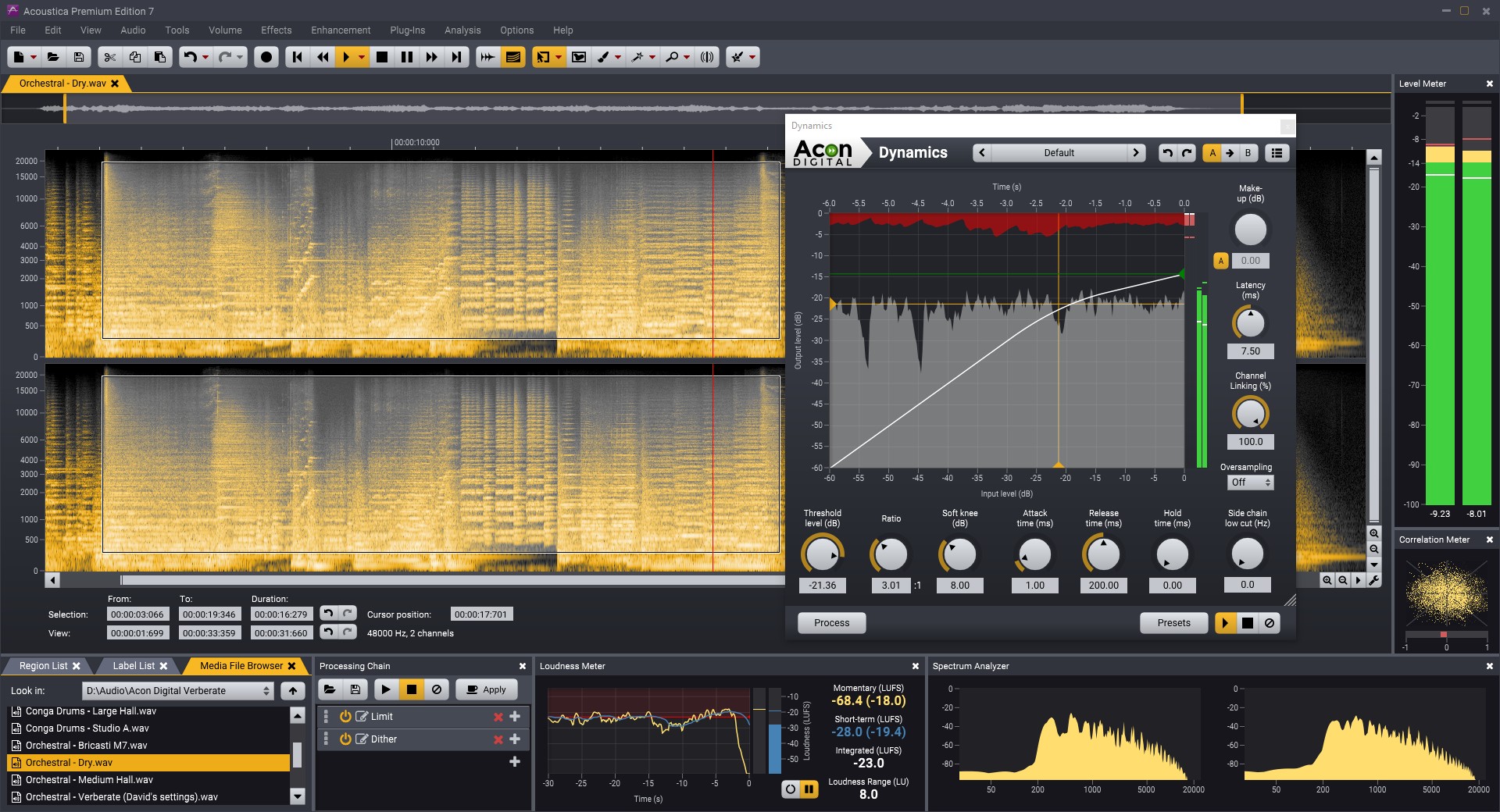This screenshot has width=1500, height=812.
Task: Open the edit settings of the Dither effect
Action: point(362,739)
